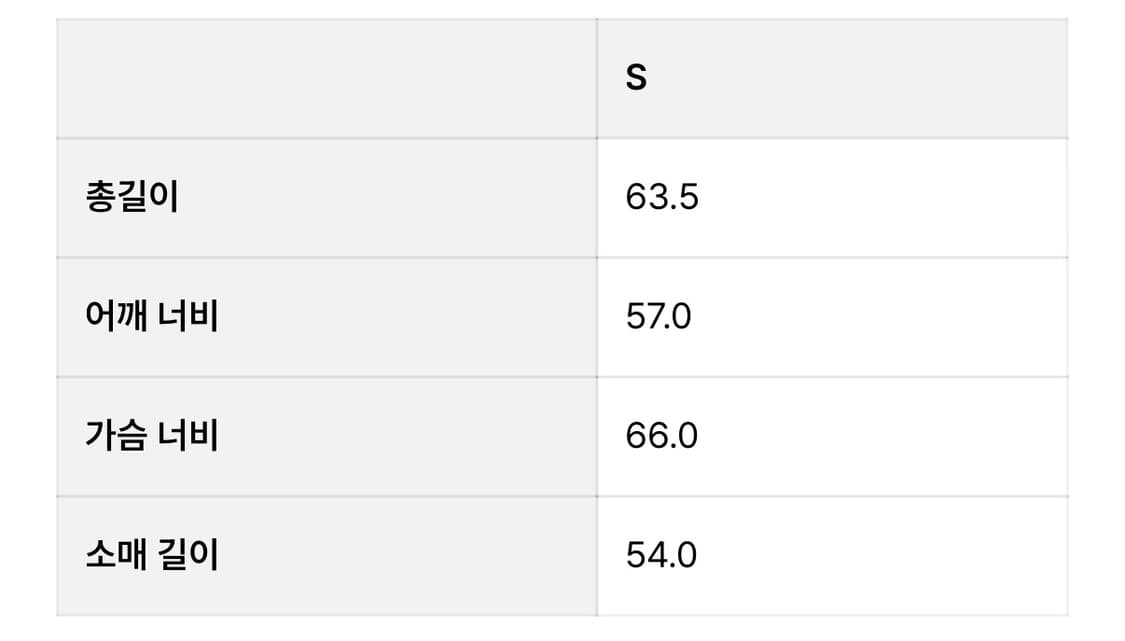Click the S size column header
1125x641 pixels.
636,78
